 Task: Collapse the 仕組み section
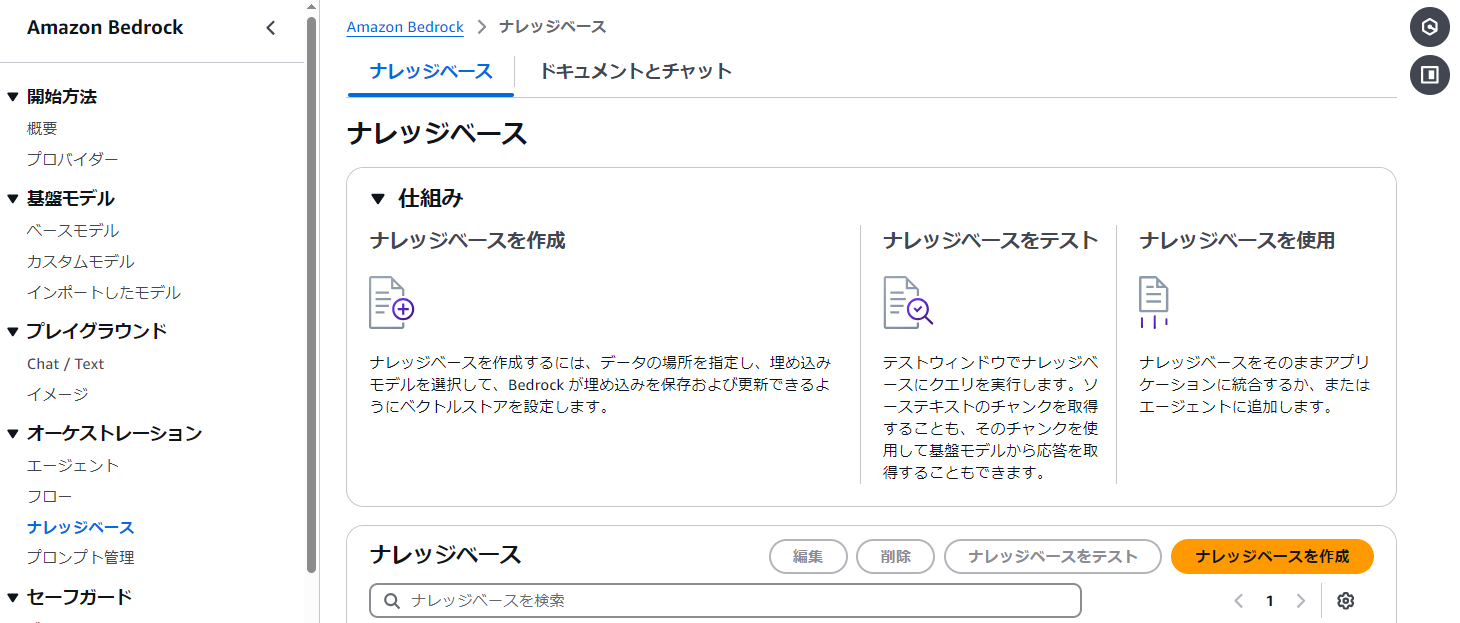point(377,198)
